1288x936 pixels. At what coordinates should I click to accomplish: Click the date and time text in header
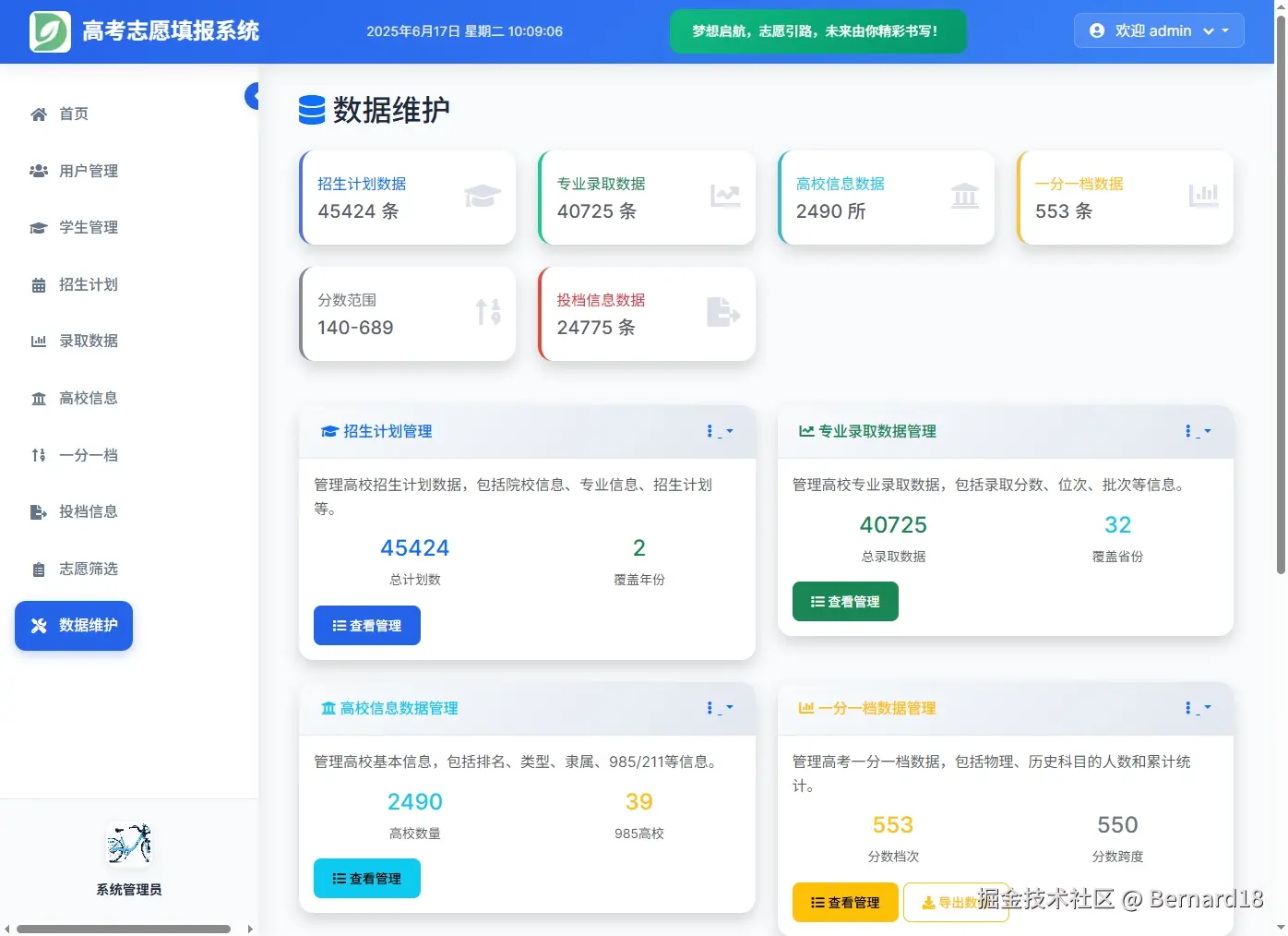464,31
